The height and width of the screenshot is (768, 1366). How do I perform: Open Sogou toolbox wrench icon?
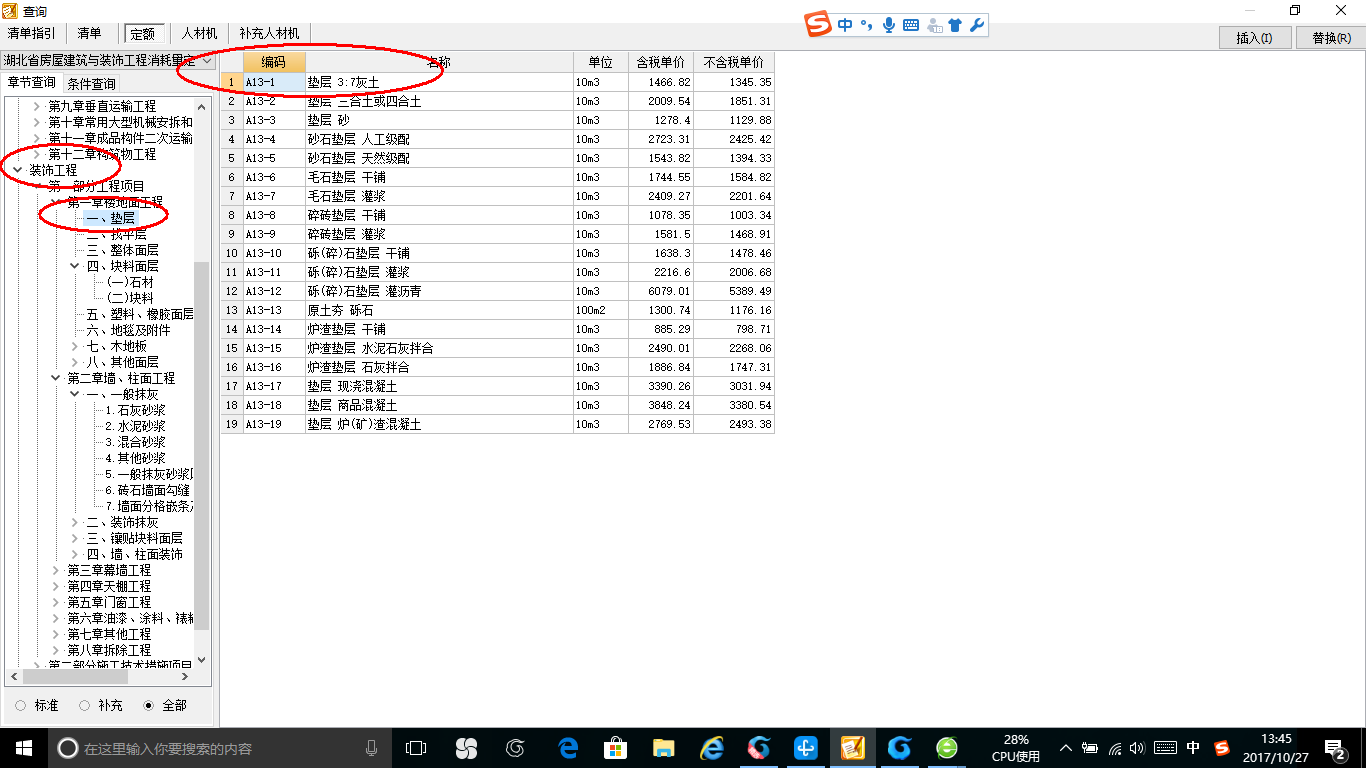pyautogui.click(x=977, y=25)
